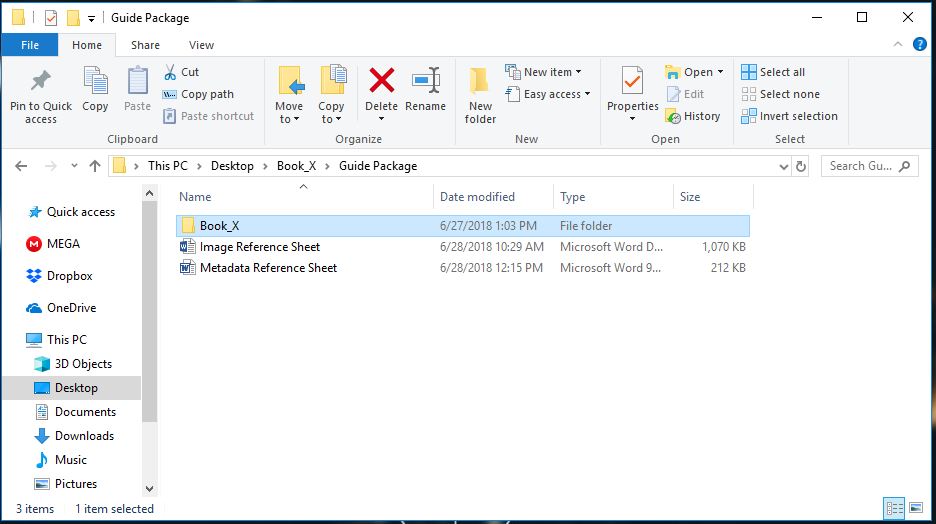Cut the selected item
936x524 pixels.
tap(181, 72)
